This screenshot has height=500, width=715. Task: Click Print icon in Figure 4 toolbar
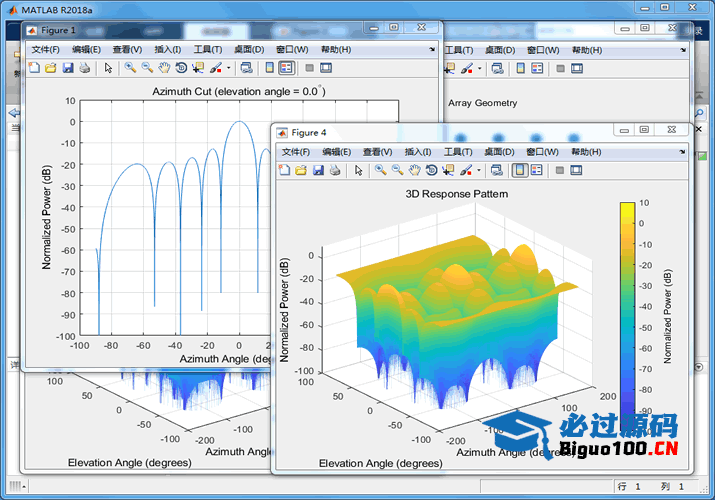coord(335,170)
